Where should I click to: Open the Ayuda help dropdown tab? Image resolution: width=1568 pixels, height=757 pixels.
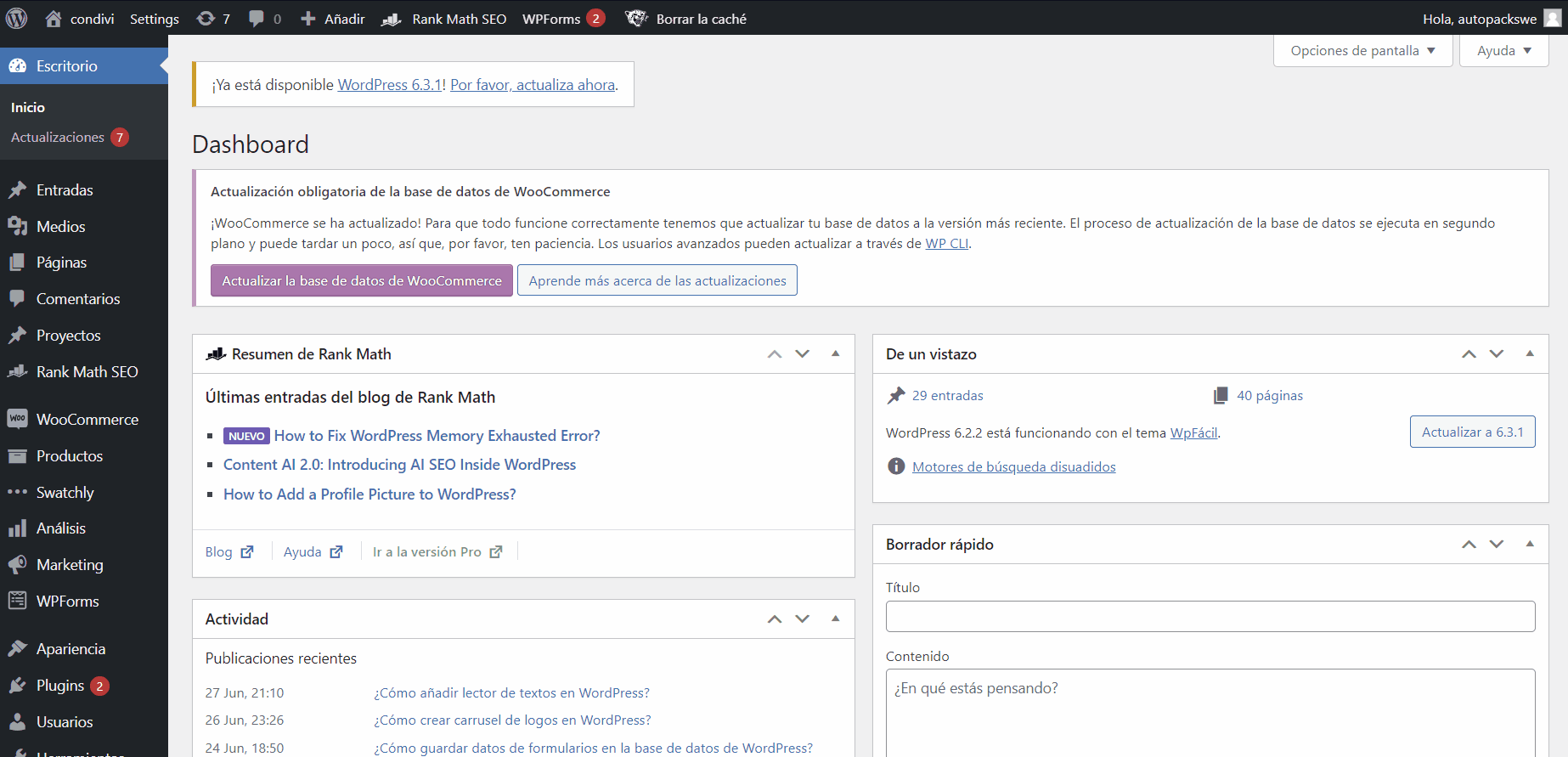click(1503, 51)
